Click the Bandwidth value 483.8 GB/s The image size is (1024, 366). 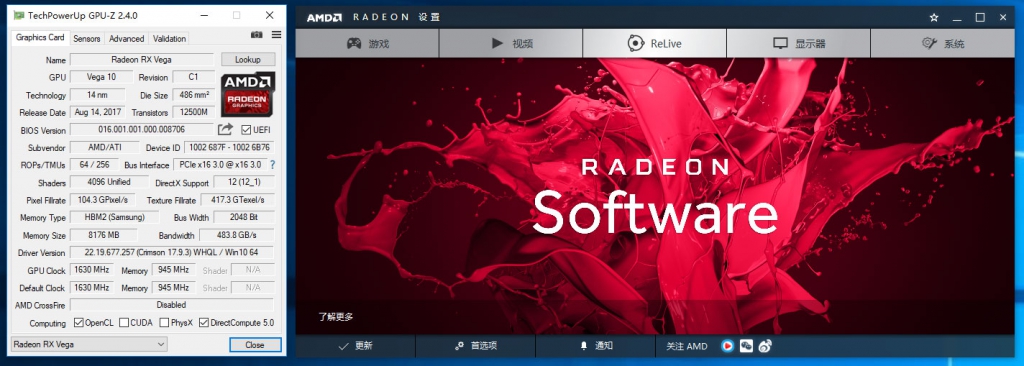pos(236,235)
